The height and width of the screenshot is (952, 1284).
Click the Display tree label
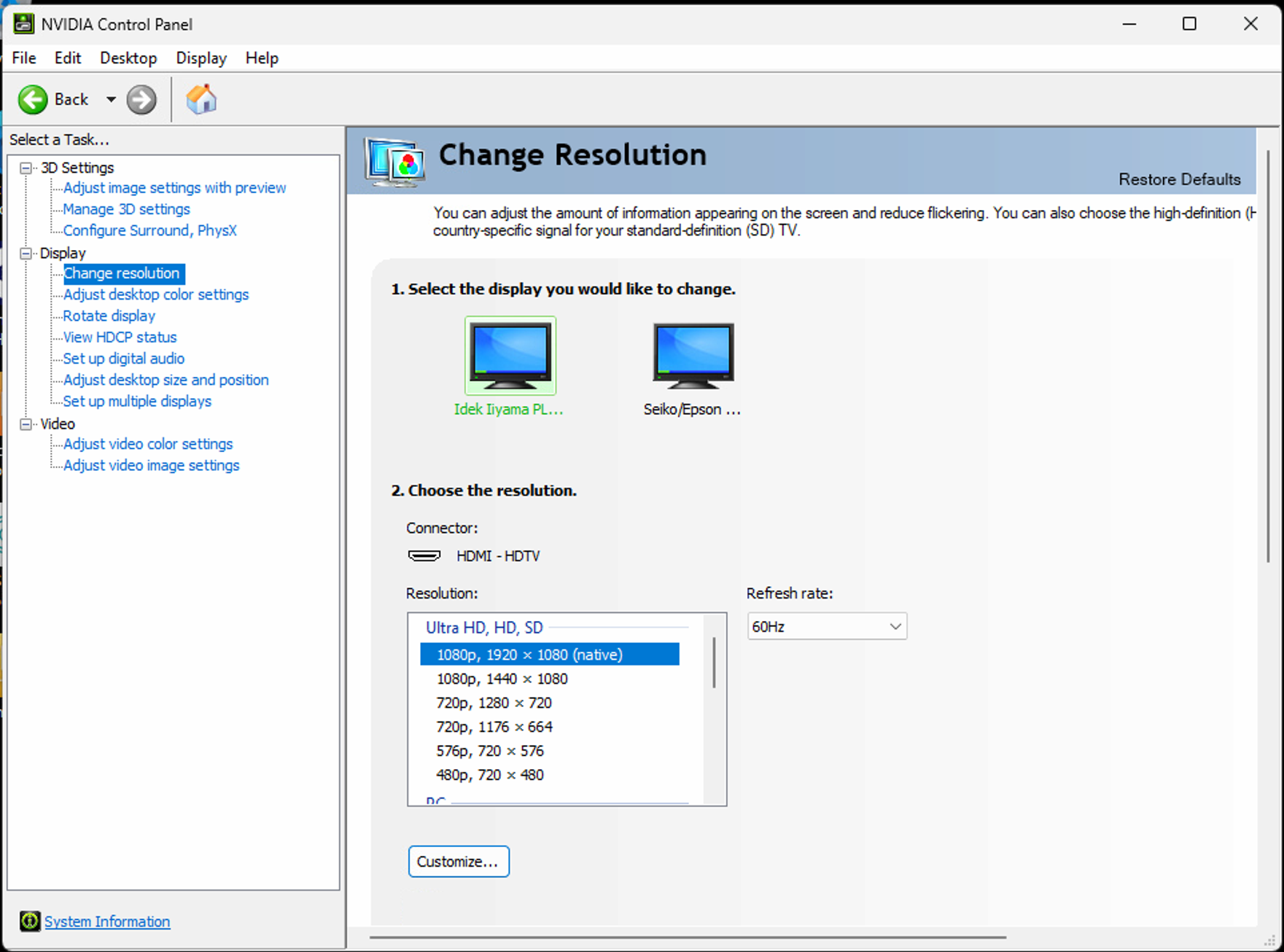pos(63,253)
